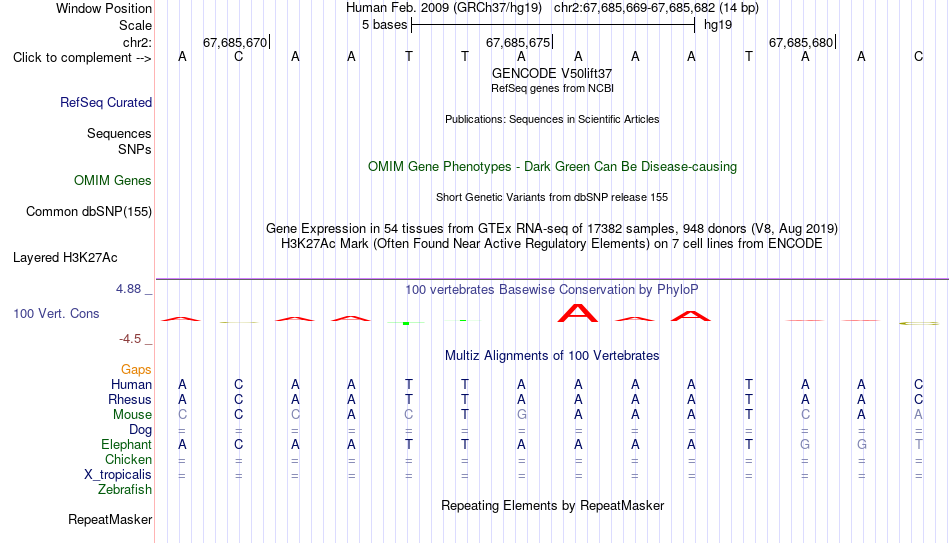Click position marker 67,685,675
The height and width of the screenshot is (543, 950).
519,42
